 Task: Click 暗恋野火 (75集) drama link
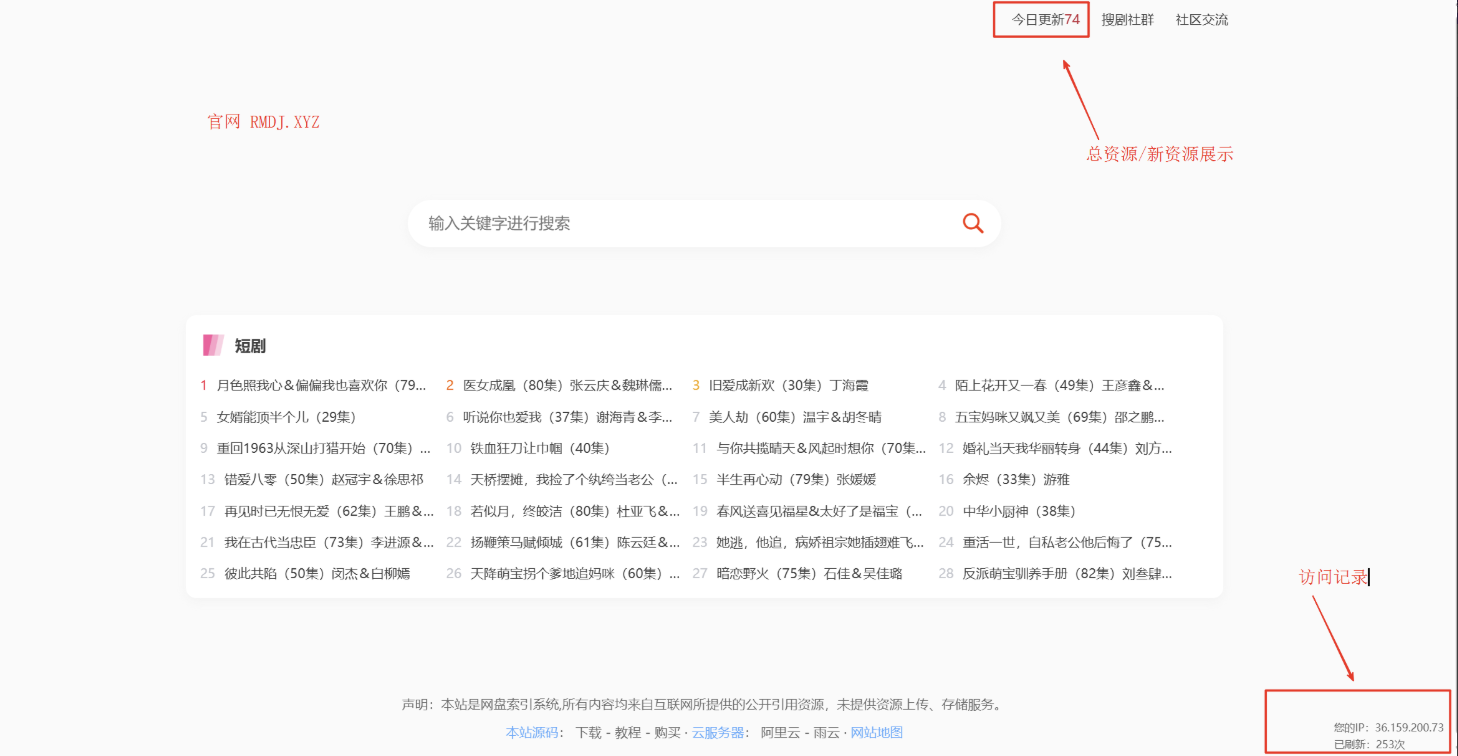coord(809,574)
